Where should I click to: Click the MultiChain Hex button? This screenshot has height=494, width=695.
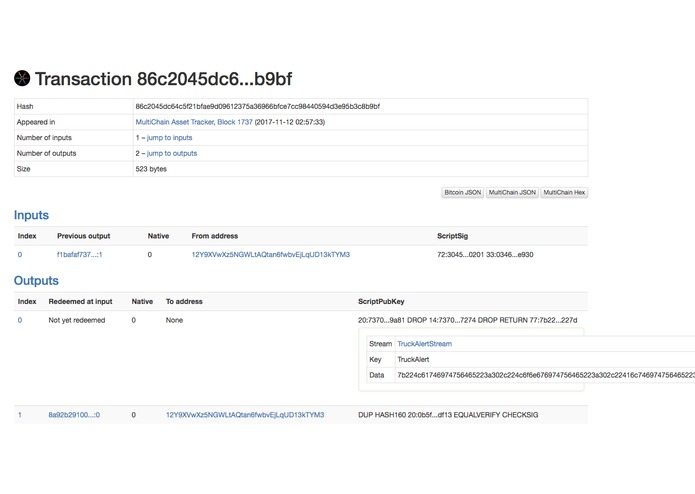tap(564, 192)
